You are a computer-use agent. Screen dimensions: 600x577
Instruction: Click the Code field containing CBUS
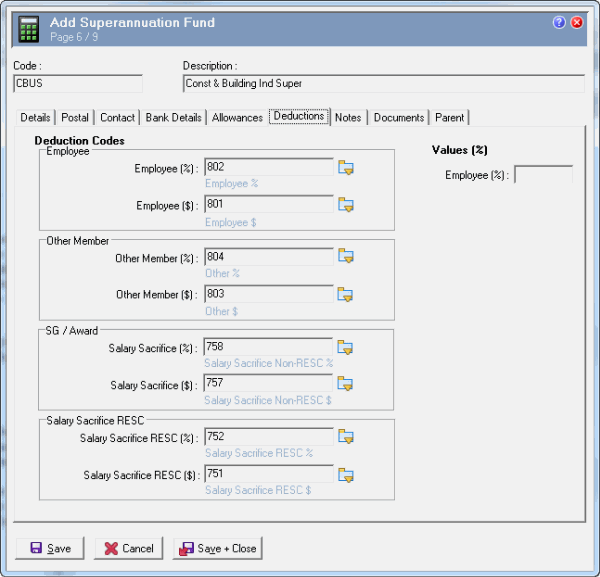point(77,84)
